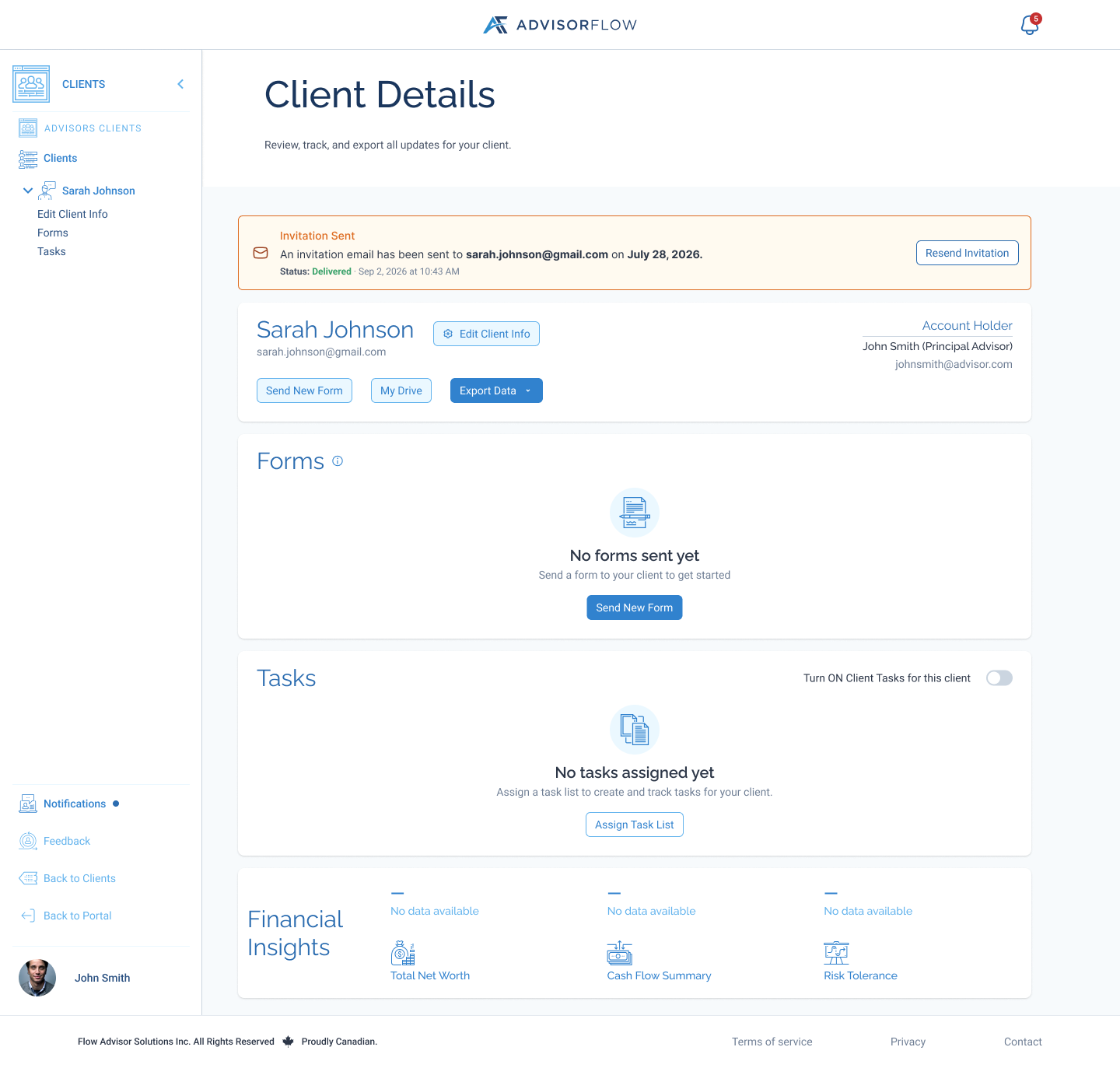1120x1068 pixels.
Task: Click the info icon beside Forms heading
Action: point(338,460)
